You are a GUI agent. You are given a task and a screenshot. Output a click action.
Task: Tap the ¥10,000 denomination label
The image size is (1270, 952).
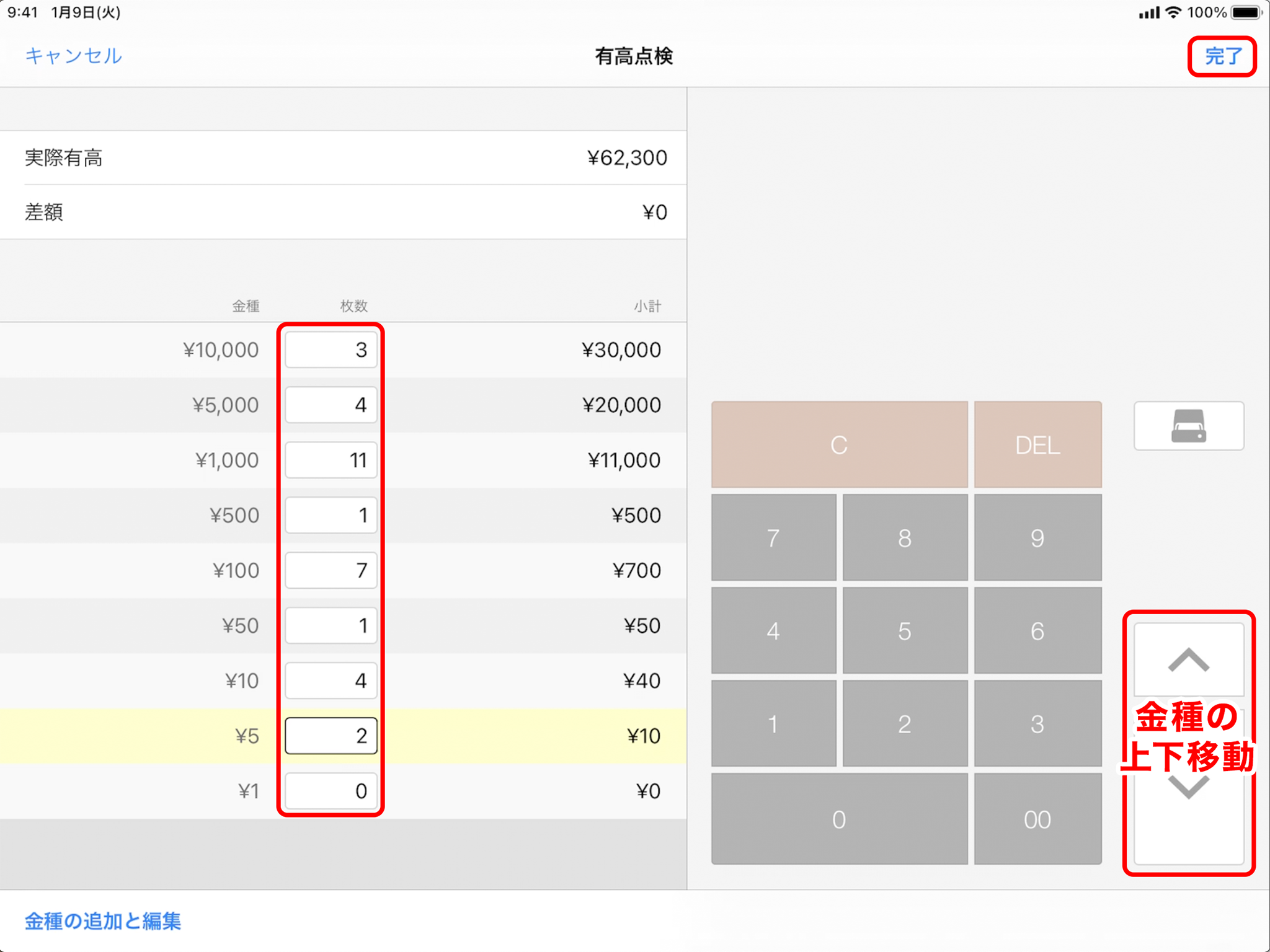221,350
